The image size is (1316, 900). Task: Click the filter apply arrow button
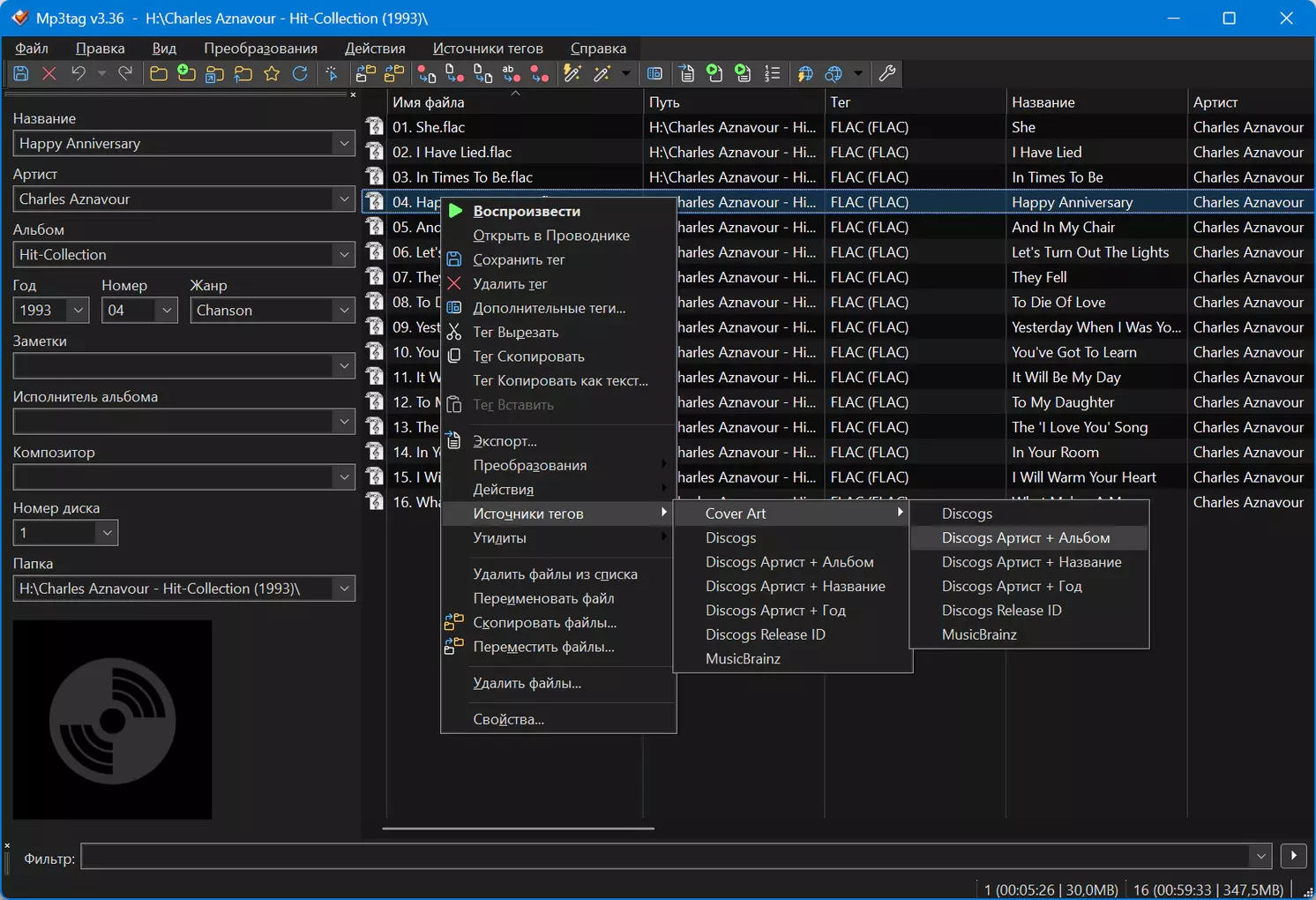point(1293,856)
